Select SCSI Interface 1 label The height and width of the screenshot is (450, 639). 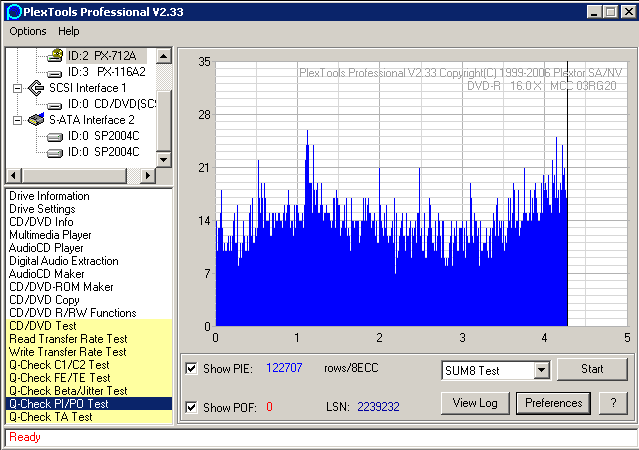pyautogui.click(x=88, y=88)
